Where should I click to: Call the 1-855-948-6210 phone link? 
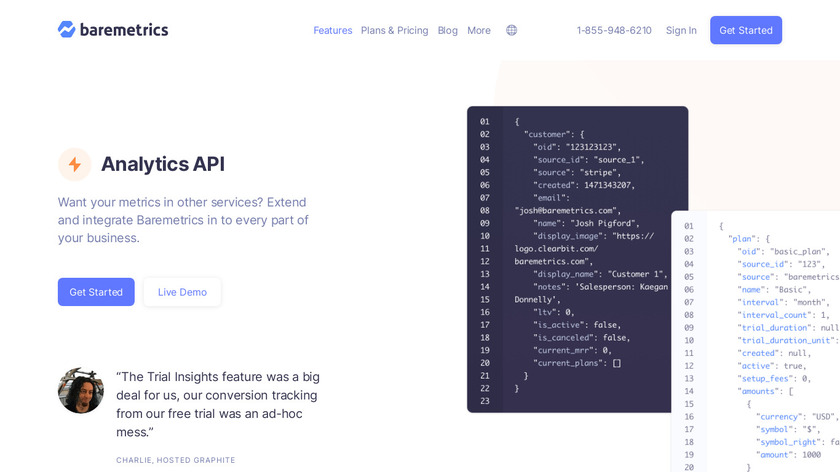click(614, 31)
